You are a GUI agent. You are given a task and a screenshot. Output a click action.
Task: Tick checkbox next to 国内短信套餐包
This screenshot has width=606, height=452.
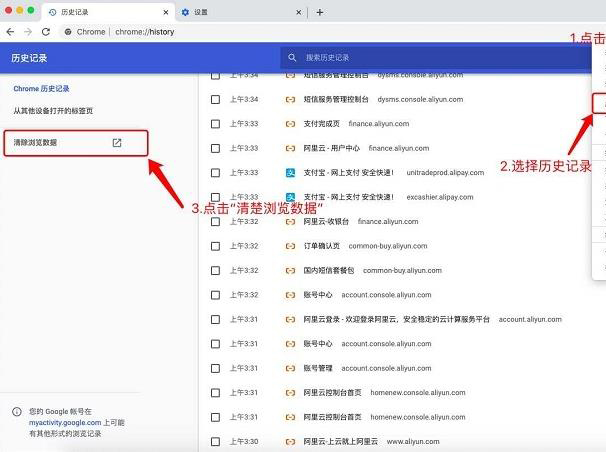[x=215, y=270]
